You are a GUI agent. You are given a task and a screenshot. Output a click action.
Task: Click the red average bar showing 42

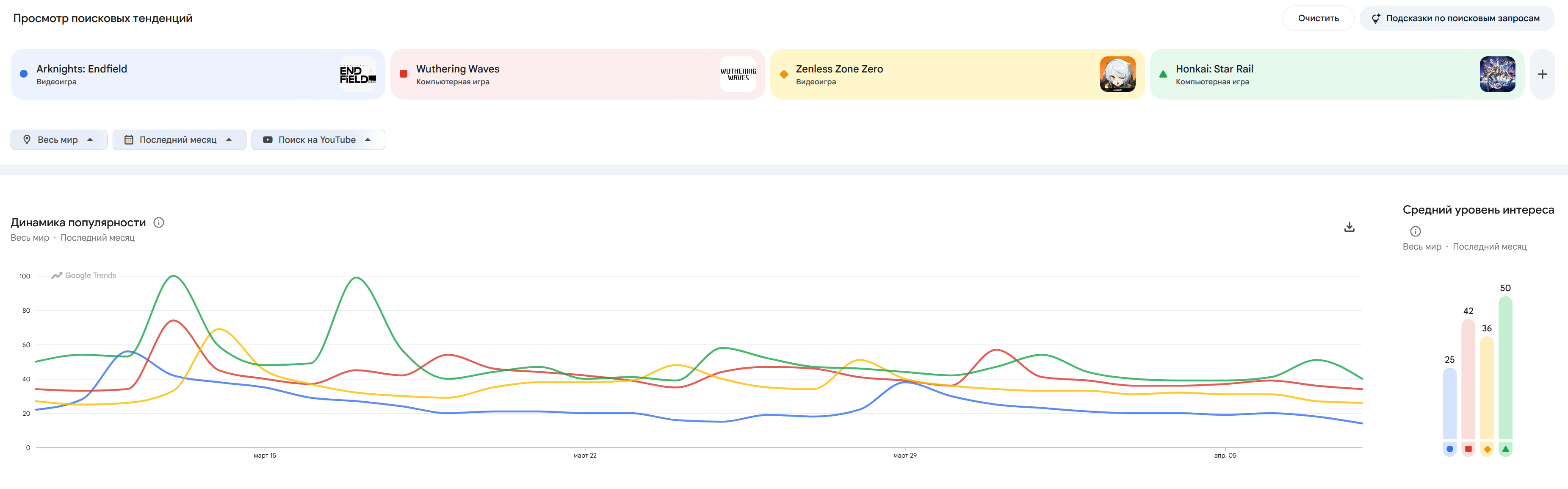[1468, 379]
